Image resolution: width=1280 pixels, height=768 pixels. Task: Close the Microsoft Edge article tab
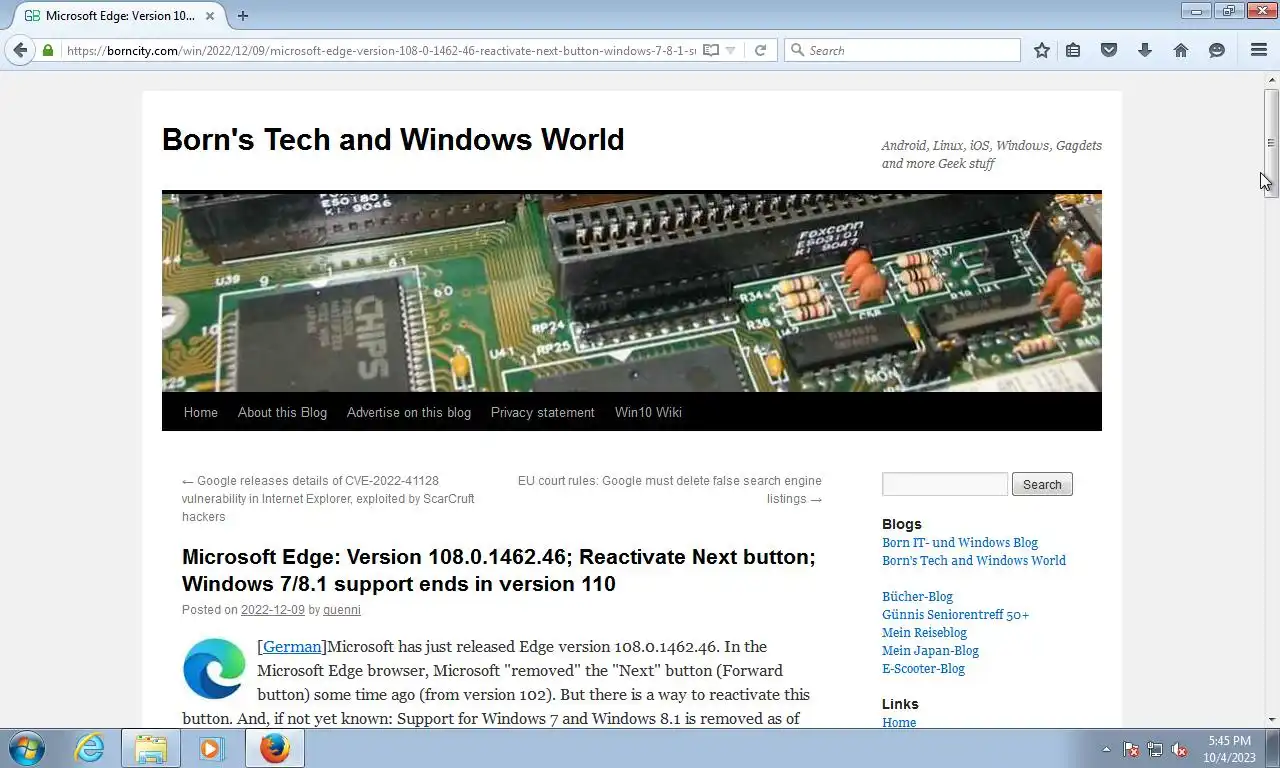point(210,15)
